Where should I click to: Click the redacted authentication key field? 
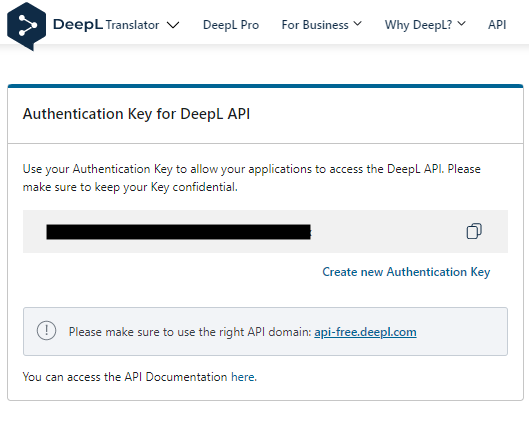pyautogui.click(x=178, y=232)
